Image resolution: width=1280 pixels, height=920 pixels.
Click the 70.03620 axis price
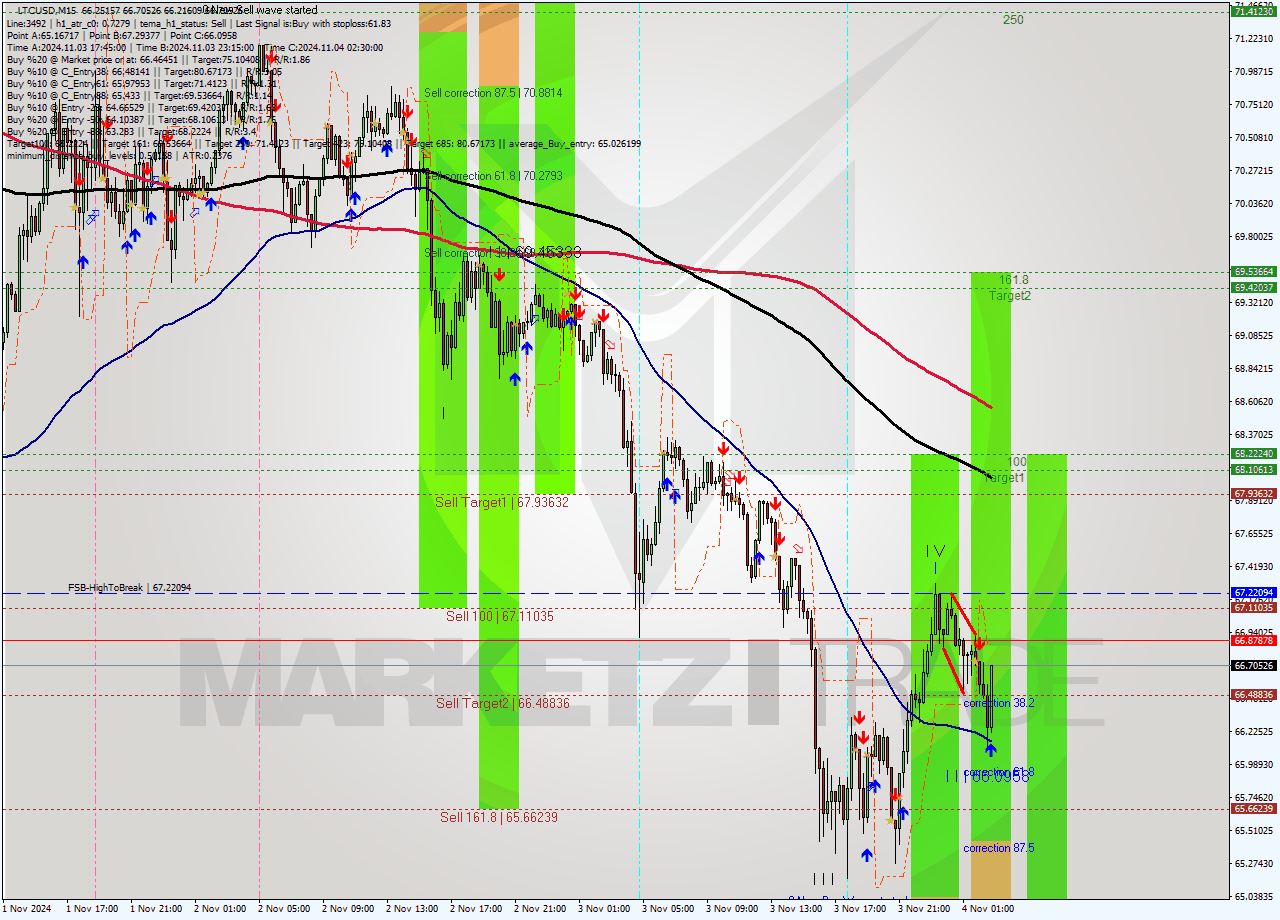click(x=1254, y=203)
